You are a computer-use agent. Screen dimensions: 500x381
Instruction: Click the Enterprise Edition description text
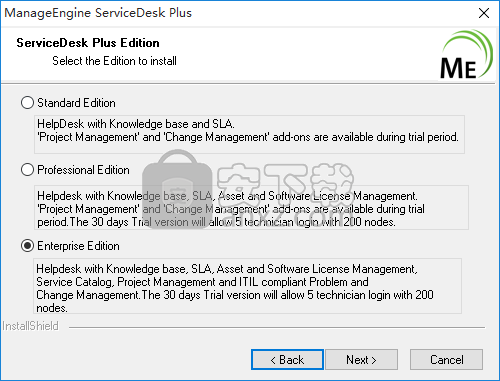(248, 286)
